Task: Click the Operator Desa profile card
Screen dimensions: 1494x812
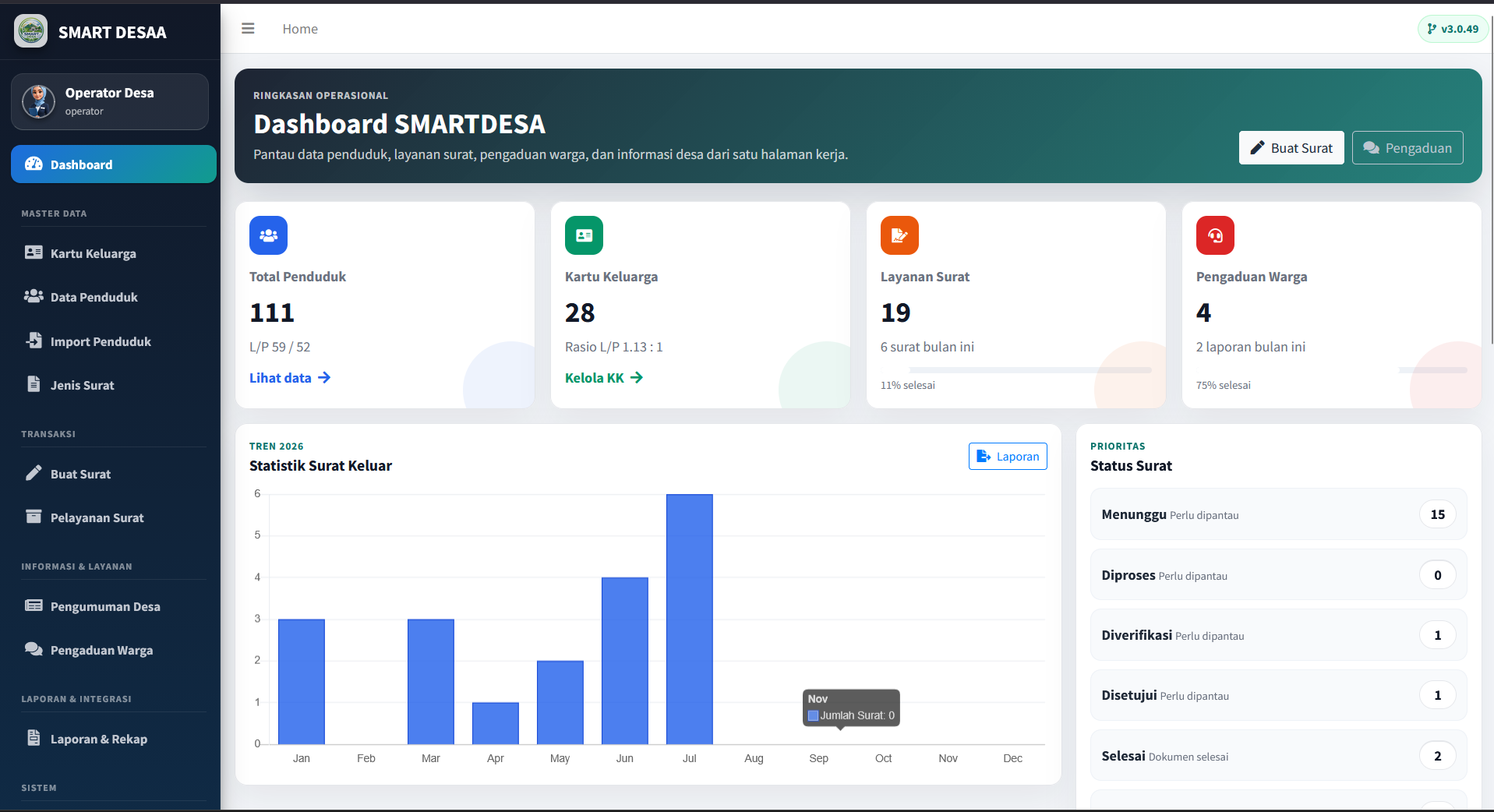Action: pyautogui.click(x=110, y=101)
